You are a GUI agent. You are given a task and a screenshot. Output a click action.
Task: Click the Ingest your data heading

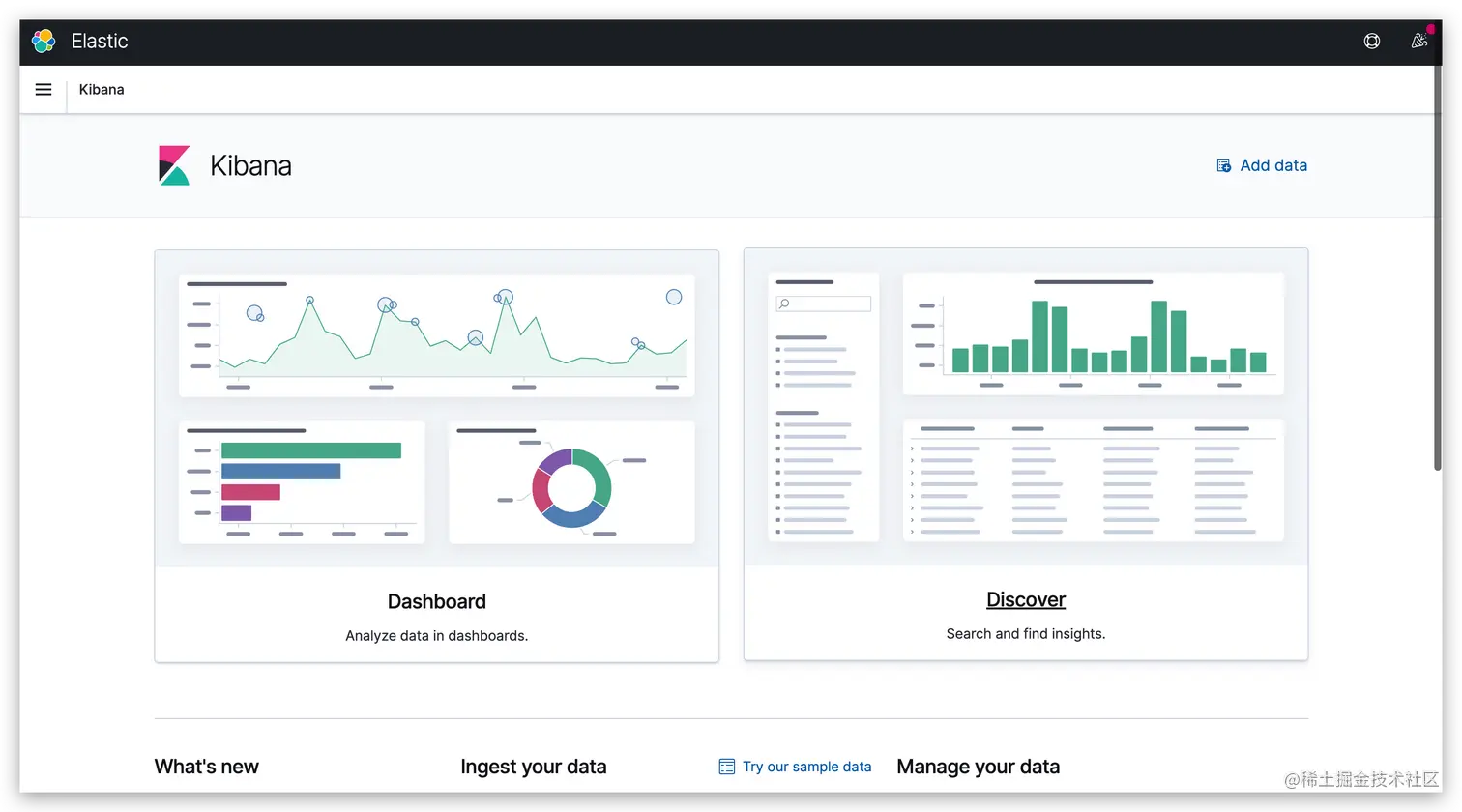(534, 767)
